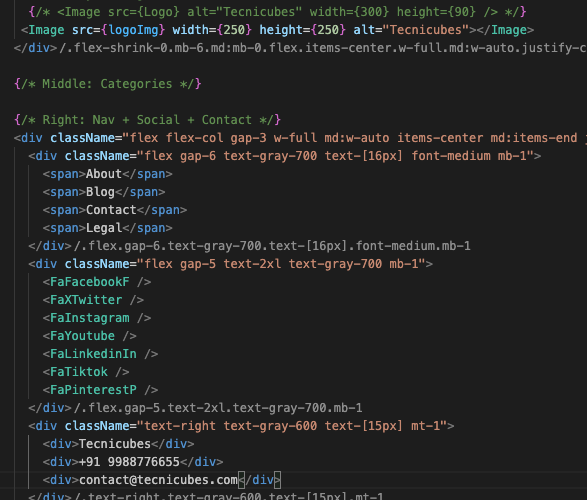Click on the FaLinkedinIn component

(100, 354)
